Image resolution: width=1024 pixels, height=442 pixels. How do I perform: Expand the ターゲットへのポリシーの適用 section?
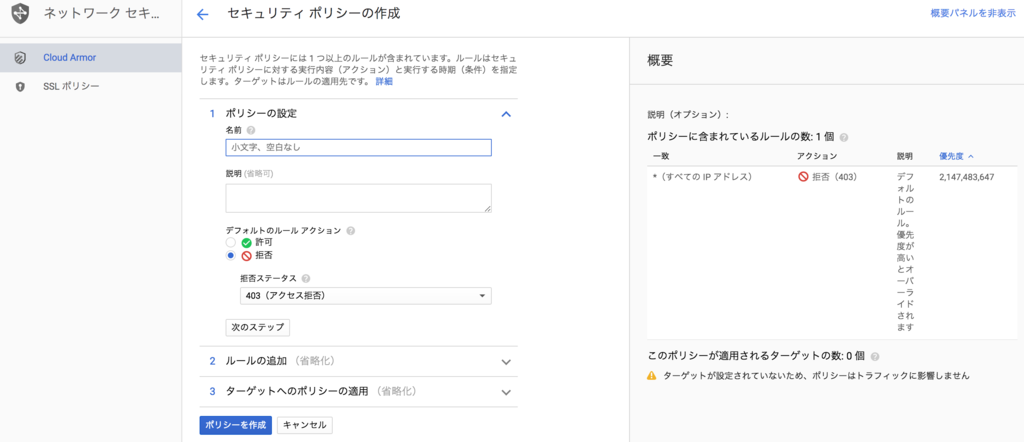click(506, 391)
